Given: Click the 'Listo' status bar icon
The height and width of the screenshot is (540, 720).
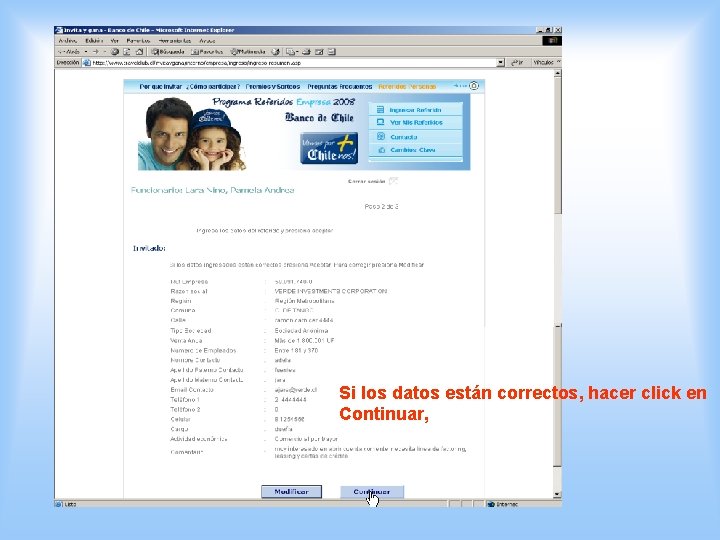Looking at the screenshot, I should pyautogui.click(x=59, y=504).
